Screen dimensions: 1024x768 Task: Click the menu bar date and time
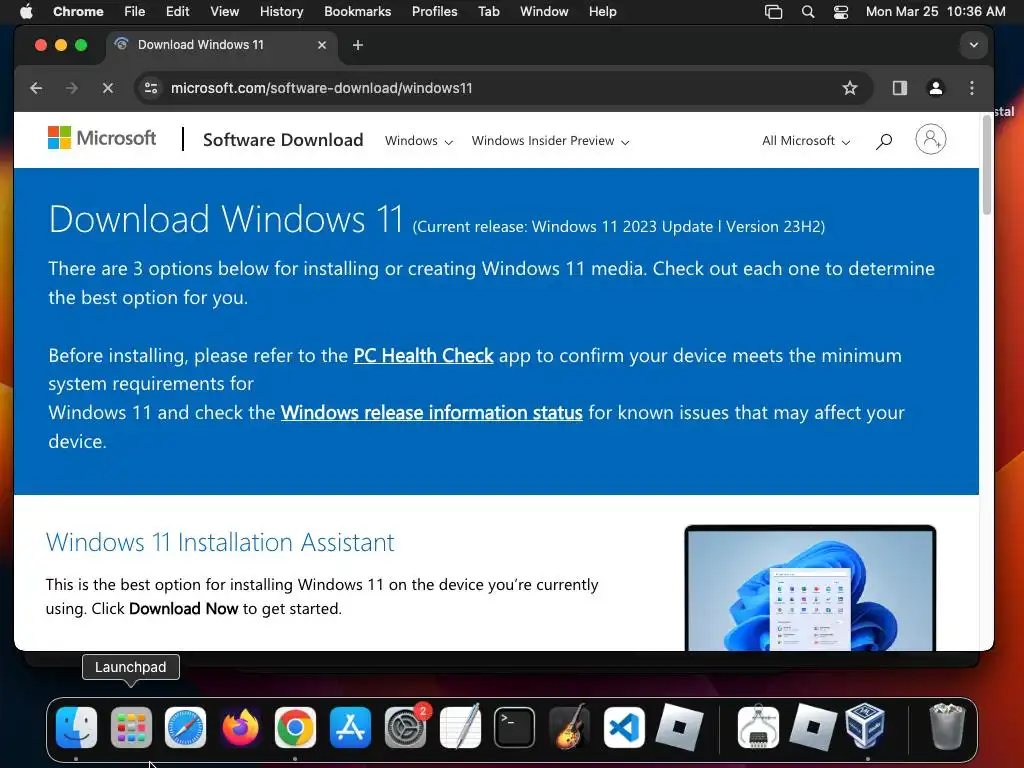click(935, 12)
